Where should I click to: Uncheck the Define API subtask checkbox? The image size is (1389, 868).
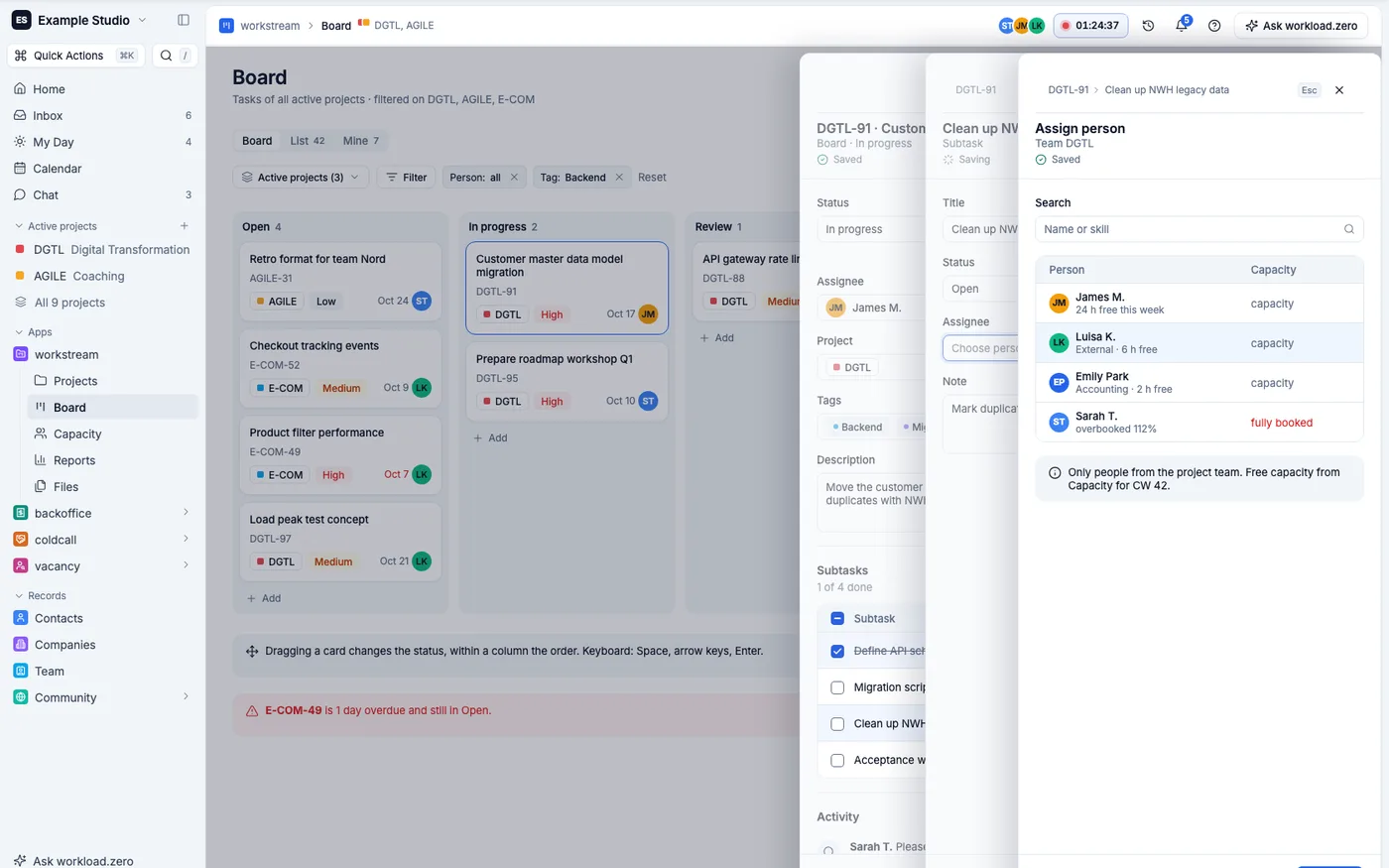837,652
